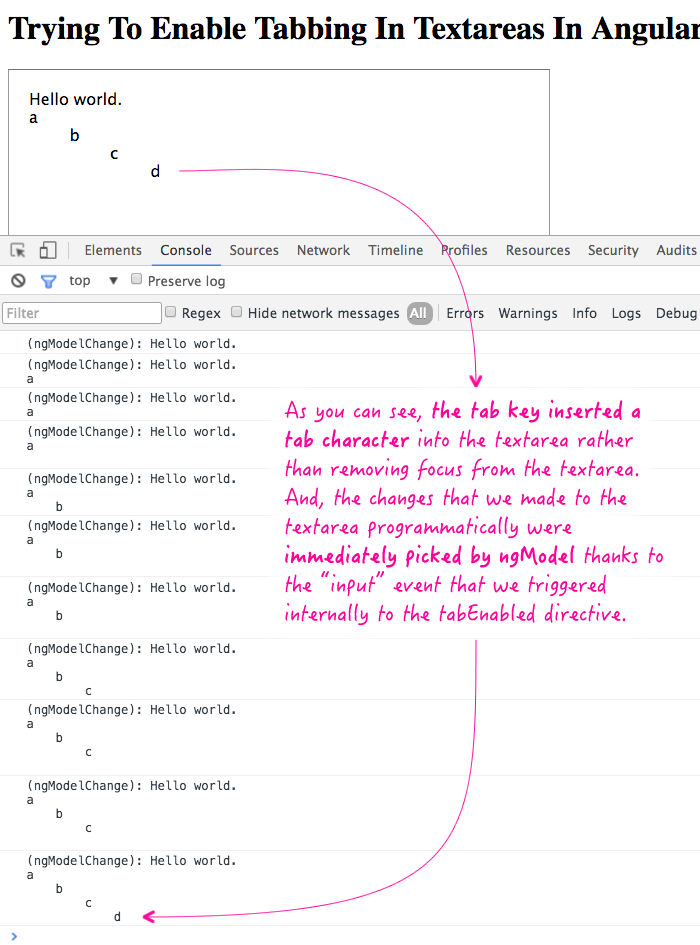
Task: Open the top execution context dropdown
Action: point(94,281)
